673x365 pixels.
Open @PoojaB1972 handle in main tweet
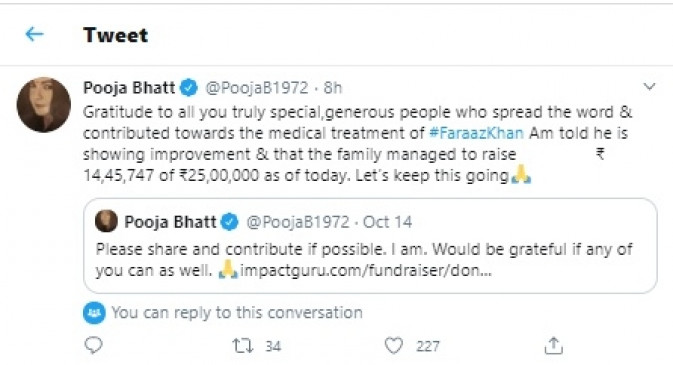tap(257, 88)
